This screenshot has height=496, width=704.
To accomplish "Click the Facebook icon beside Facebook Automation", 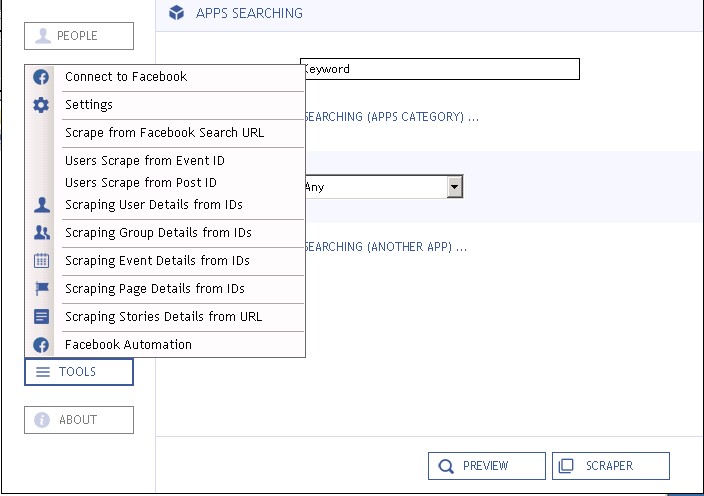I will (41, 345).
